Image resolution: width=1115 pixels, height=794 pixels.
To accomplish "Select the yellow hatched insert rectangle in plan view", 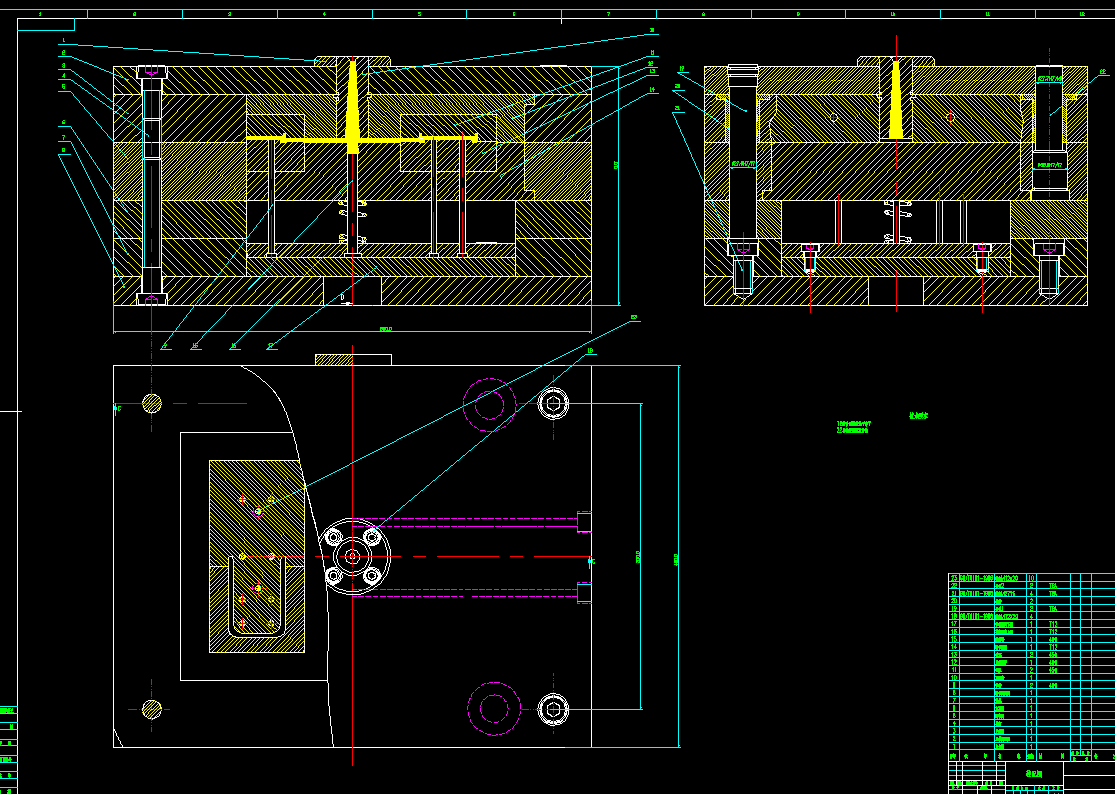I will (x=257, y=556).
